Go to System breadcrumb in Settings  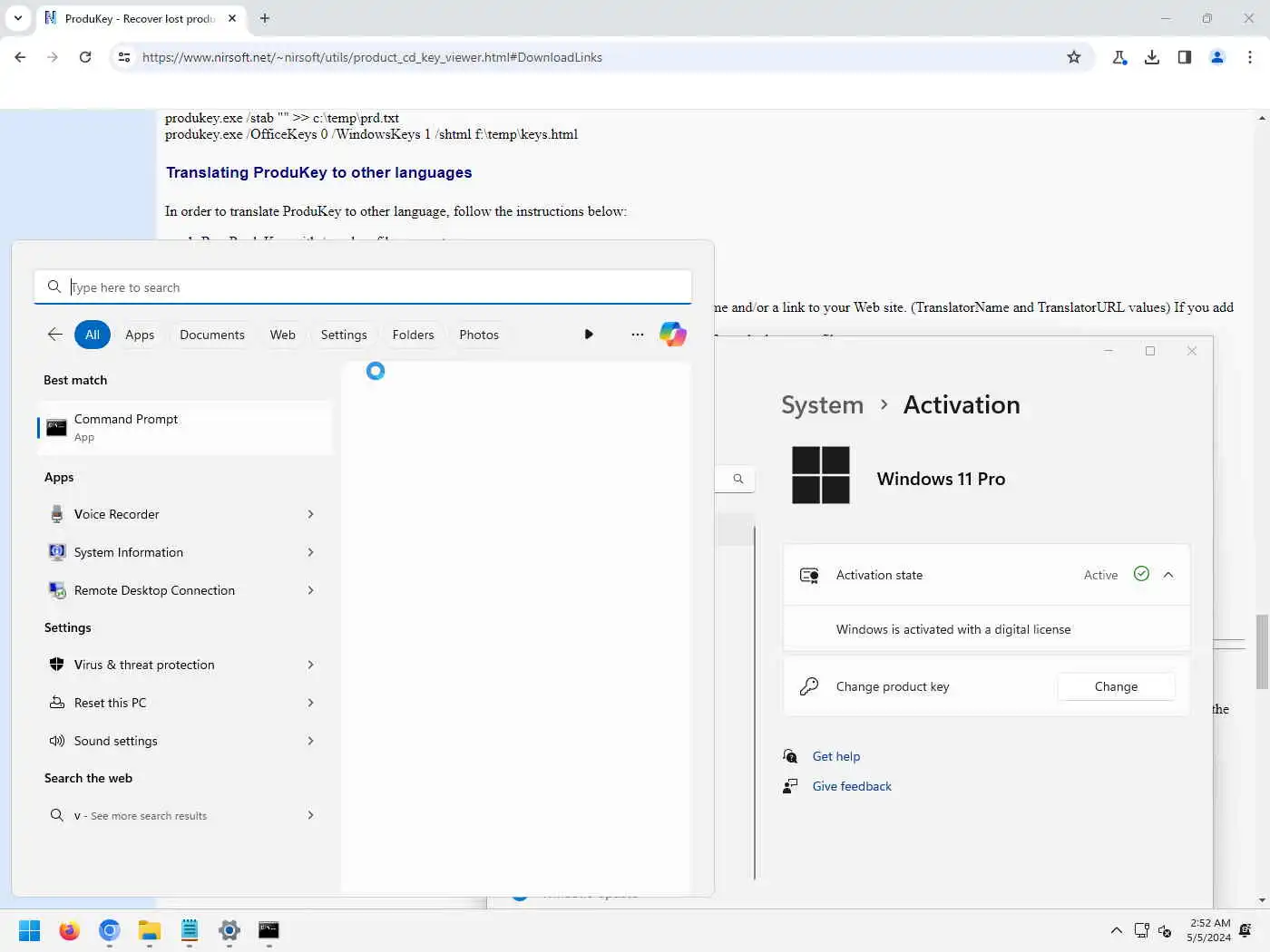pos(823,404)
